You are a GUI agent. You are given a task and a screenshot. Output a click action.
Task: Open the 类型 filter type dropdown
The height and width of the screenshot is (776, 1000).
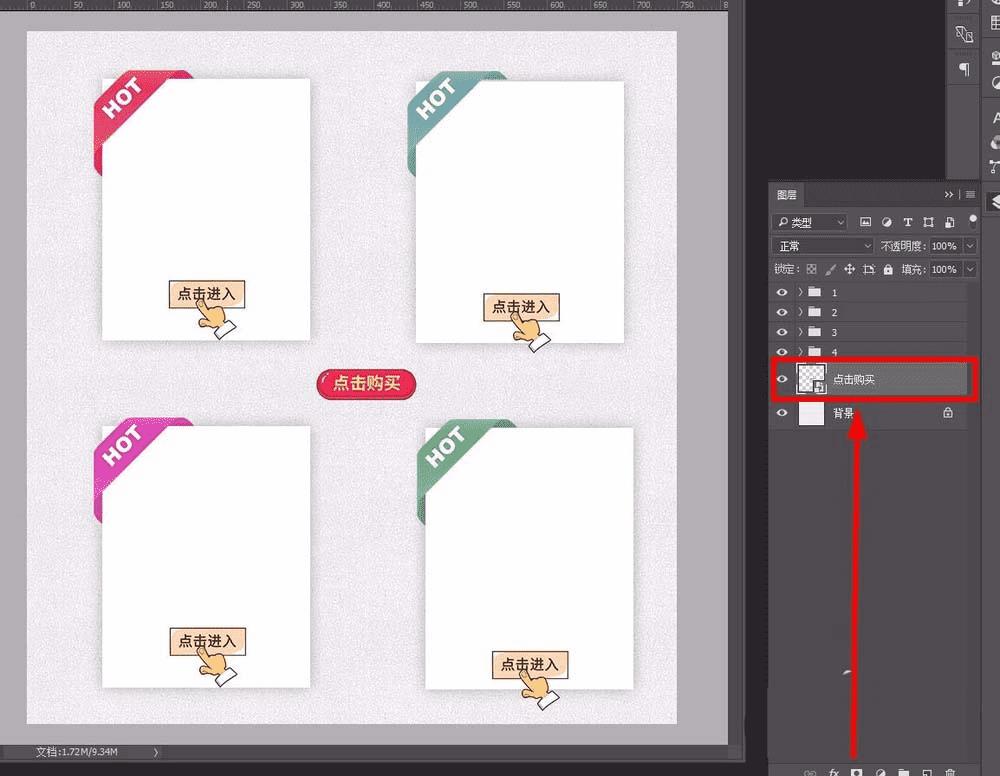coord(810,222)
